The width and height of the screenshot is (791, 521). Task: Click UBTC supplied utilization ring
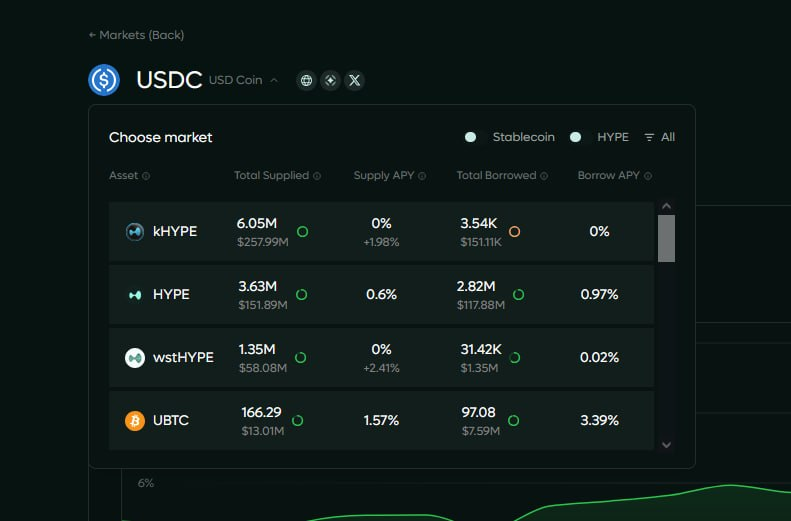[x=298, y=421]
